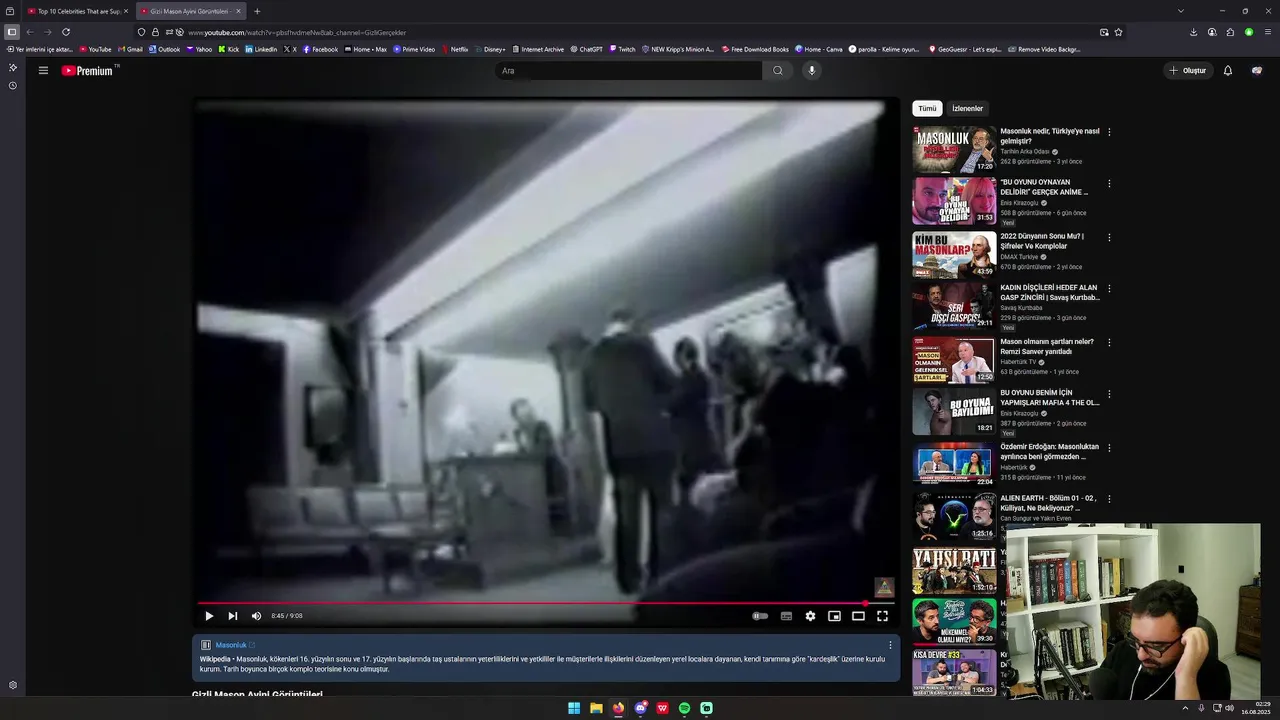The height and width of the screenshot is (720, 1280).
Task: Open a new browser tab
Action: point(257,11)
